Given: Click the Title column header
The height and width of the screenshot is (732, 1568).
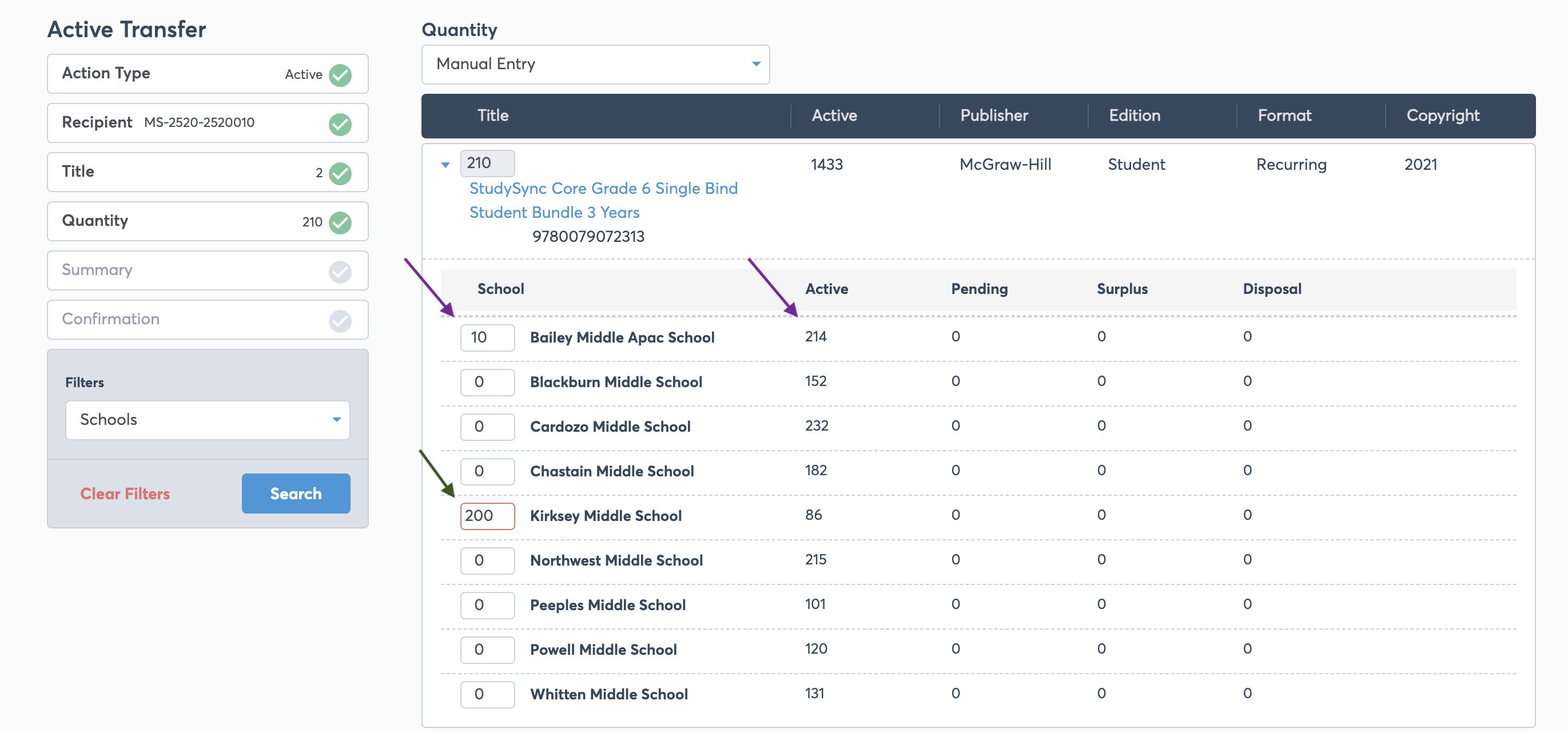Looking at the screenshot, I should tap(492, 116).
